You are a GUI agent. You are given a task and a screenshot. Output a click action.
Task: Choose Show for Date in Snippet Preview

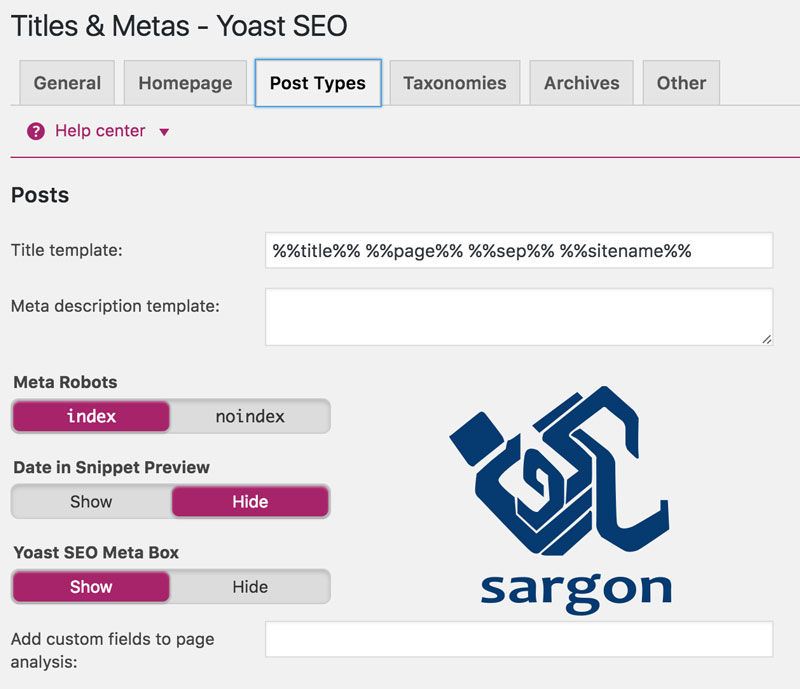coord(91,502)
